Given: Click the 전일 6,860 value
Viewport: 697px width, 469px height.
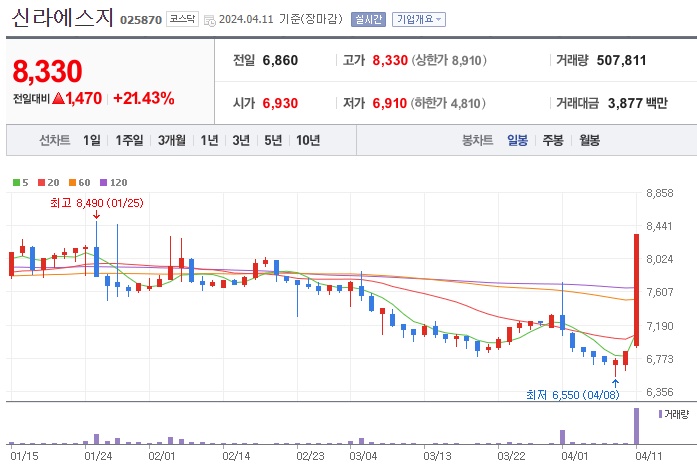Looking at the screenshot, I should click(280, 60).
